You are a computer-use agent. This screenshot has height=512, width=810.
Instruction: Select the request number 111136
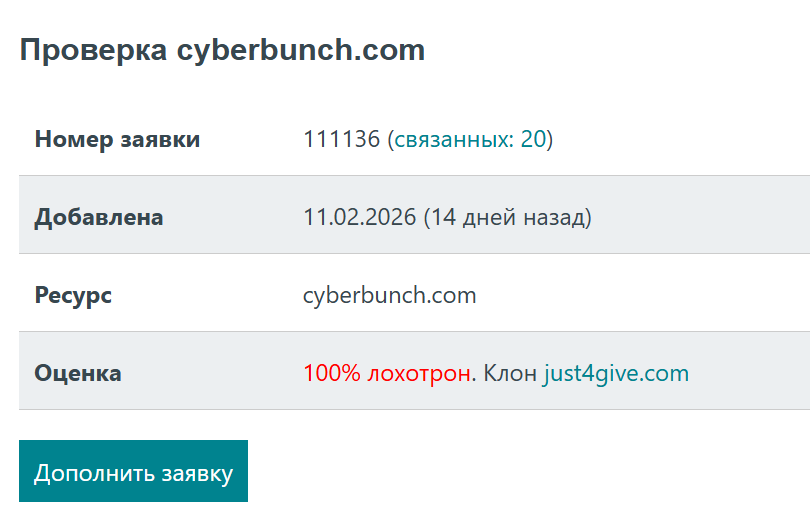pos(340,139)
